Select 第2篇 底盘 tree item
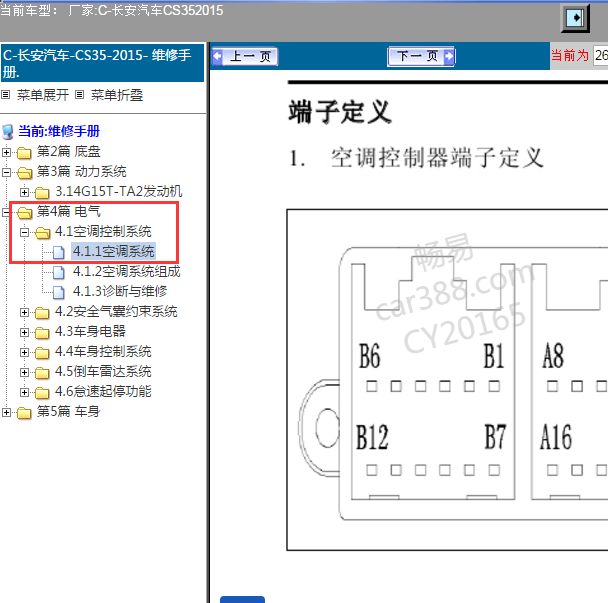The image size is (608, 603). pyautogui.click(x=69, y=152)
